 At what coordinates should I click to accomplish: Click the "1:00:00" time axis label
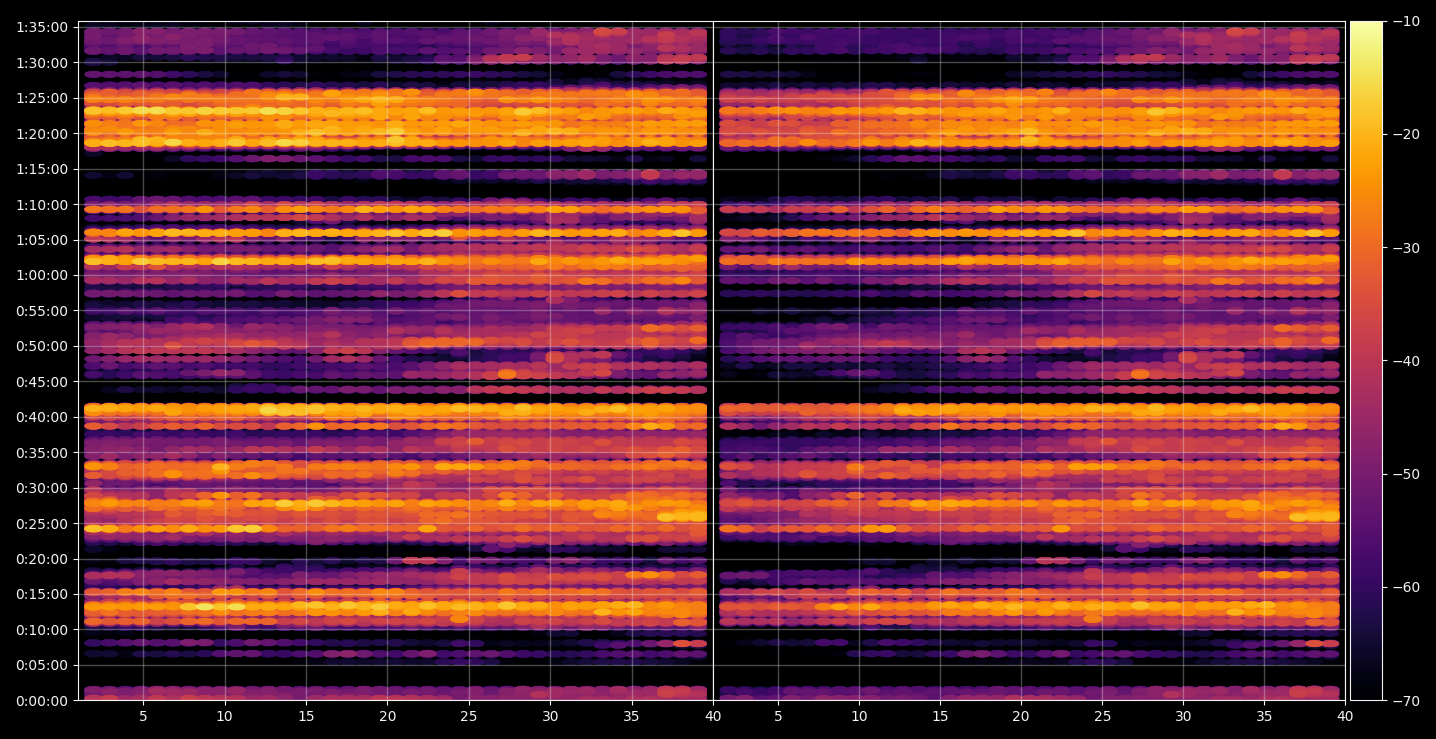point(43,275)
